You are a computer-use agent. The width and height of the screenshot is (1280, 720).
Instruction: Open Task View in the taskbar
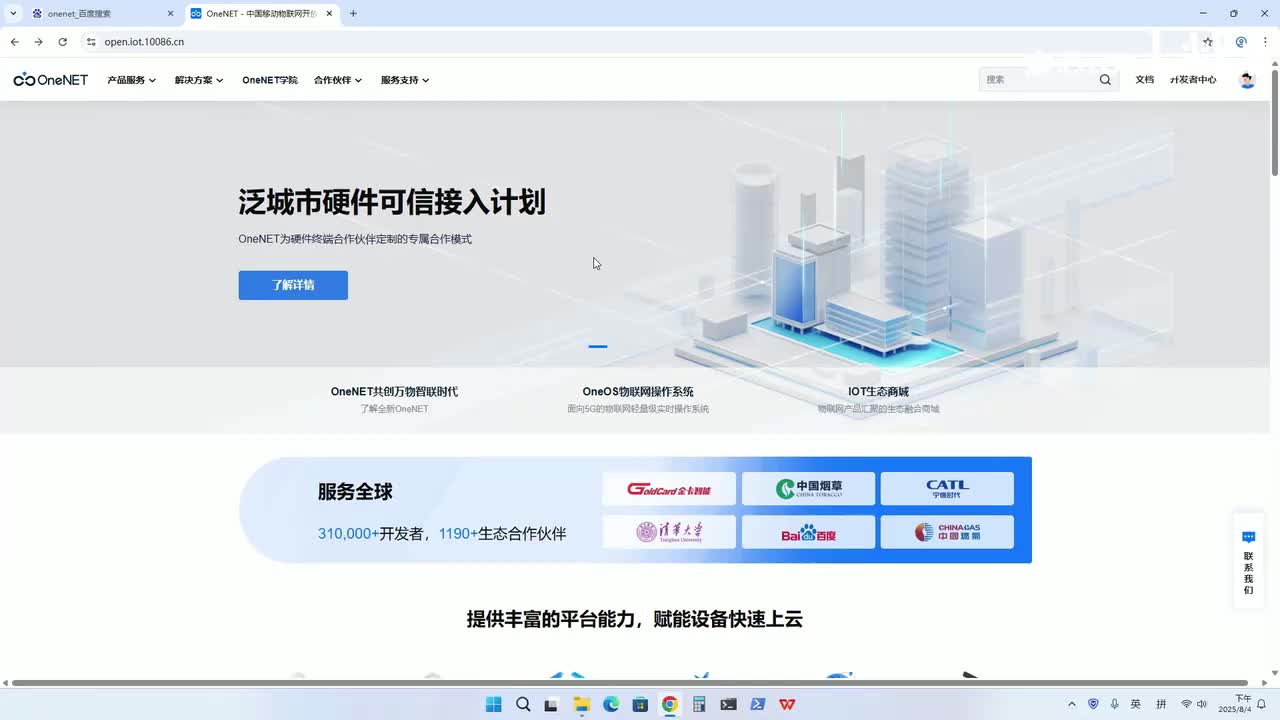click(x=551, y=704)
